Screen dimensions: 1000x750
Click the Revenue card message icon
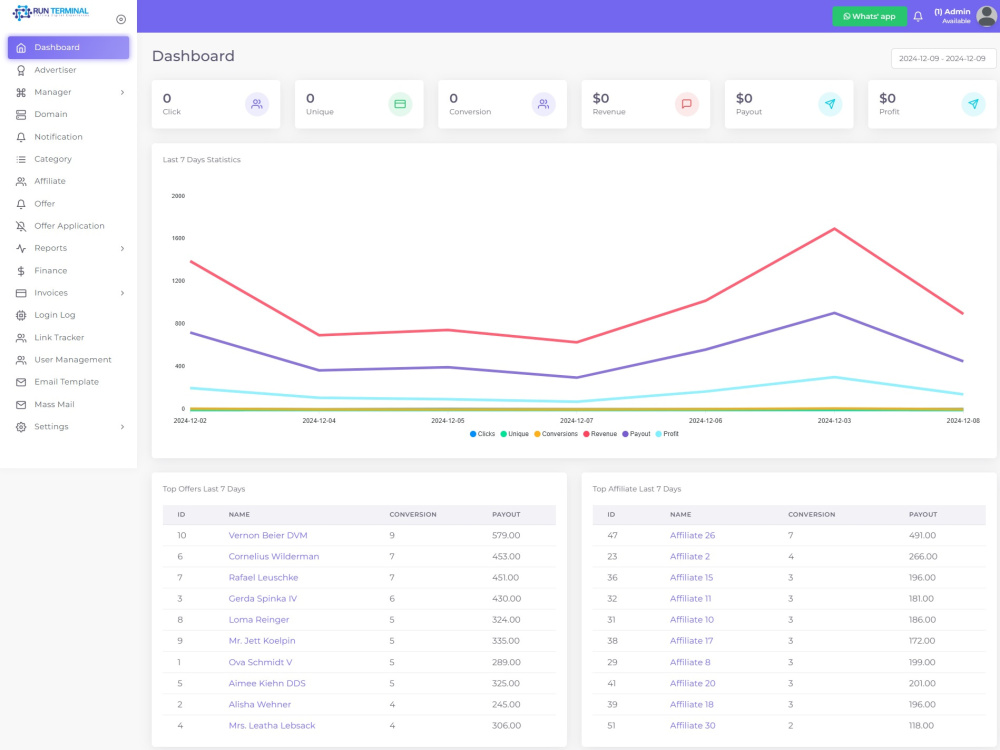click(687, 104)
